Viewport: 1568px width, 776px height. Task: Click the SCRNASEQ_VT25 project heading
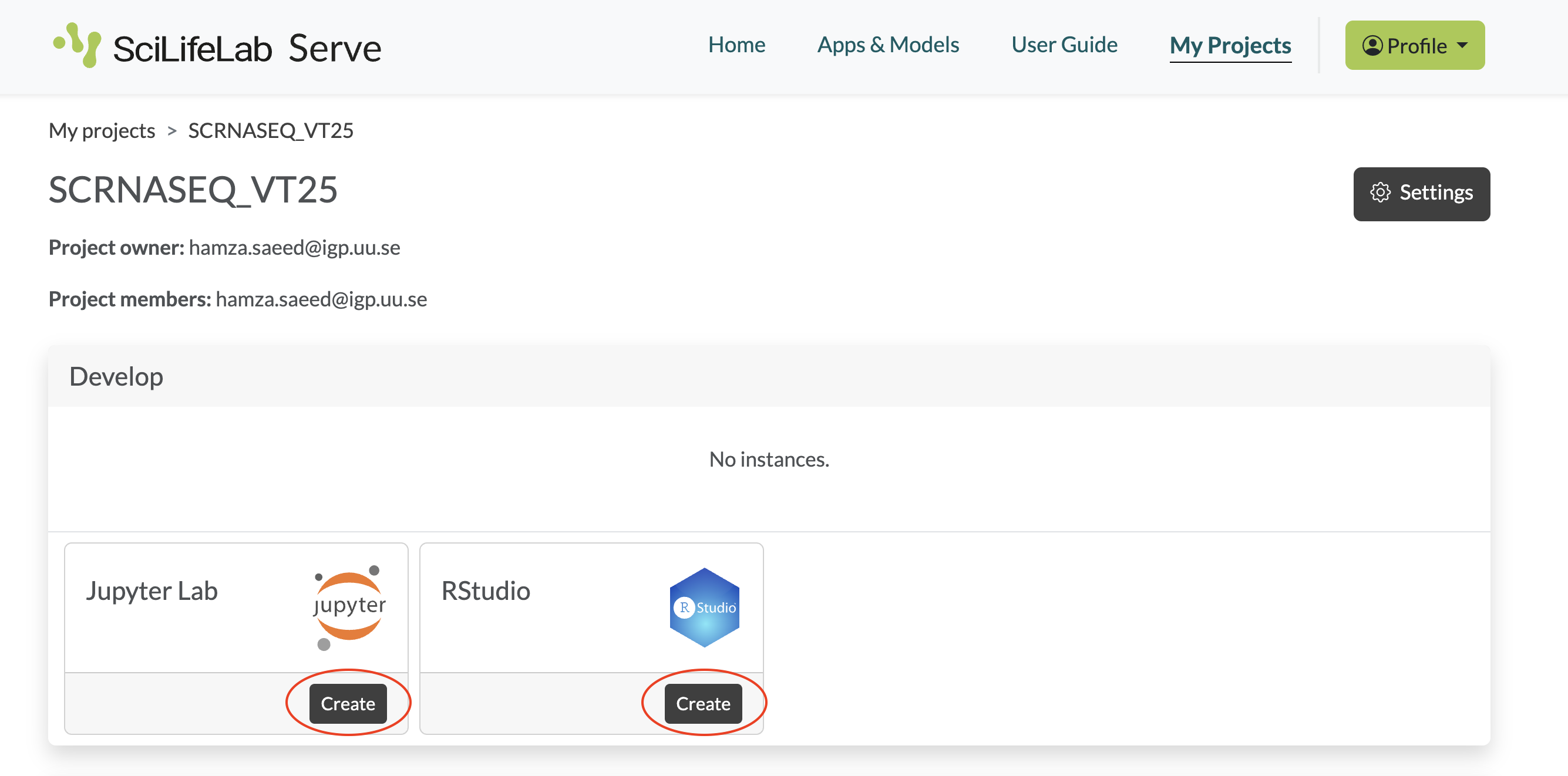pyautogui.click(x=193, y=190)
